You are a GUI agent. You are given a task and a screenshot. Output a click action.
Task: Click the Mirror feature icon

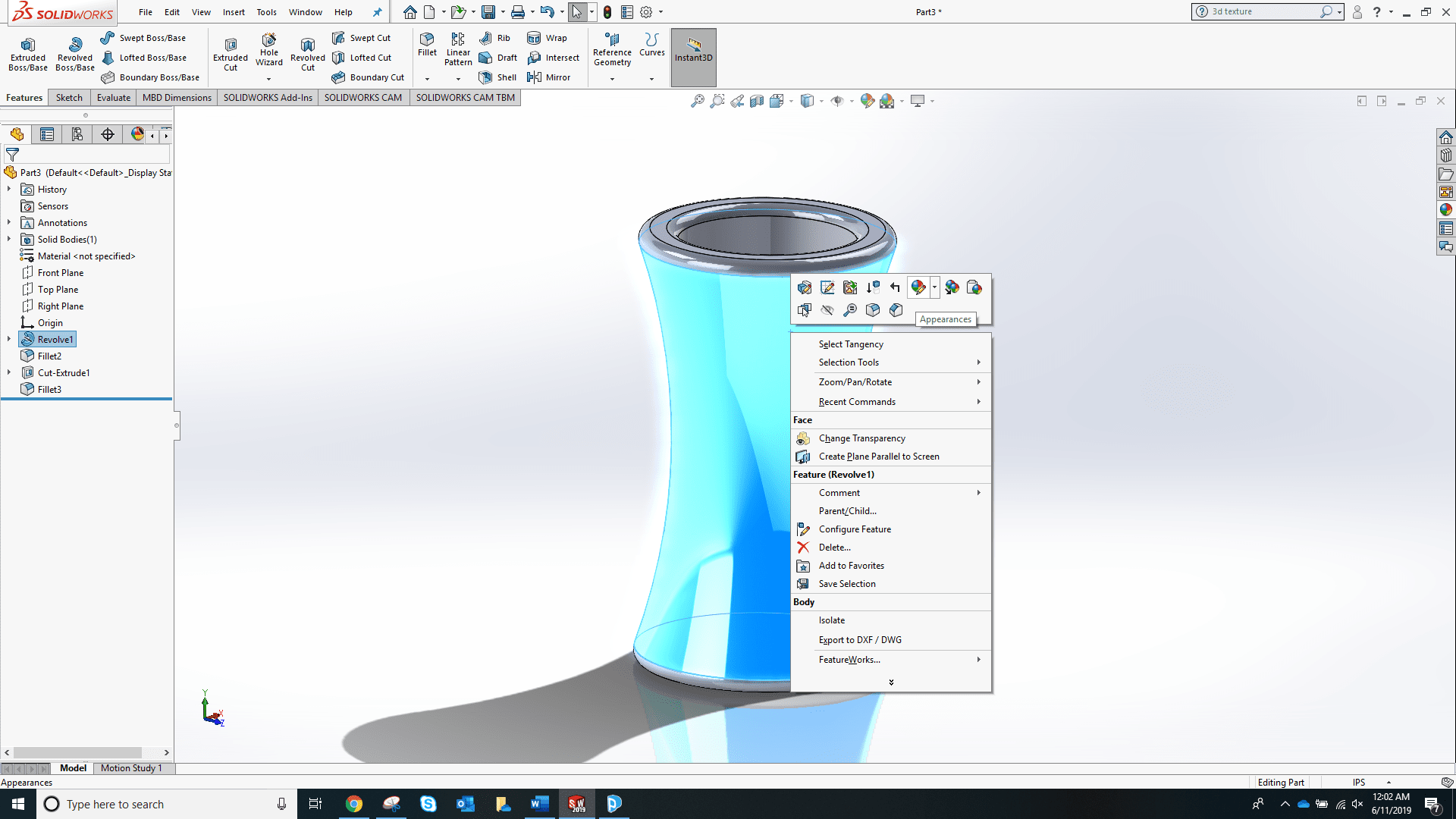point(549,77)
